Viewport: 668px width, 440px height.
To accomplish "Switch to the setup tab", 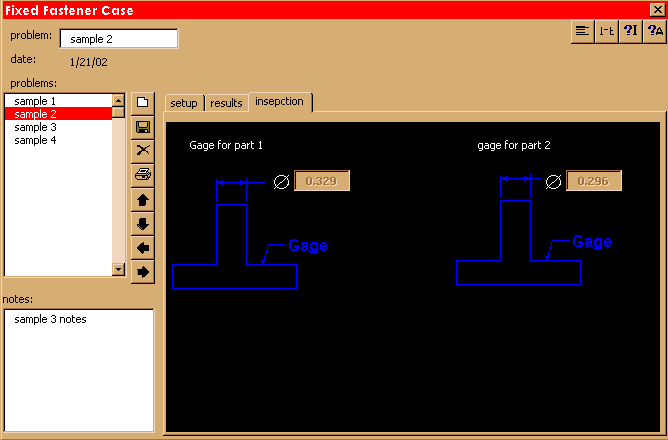I will [x=184, y=103].
